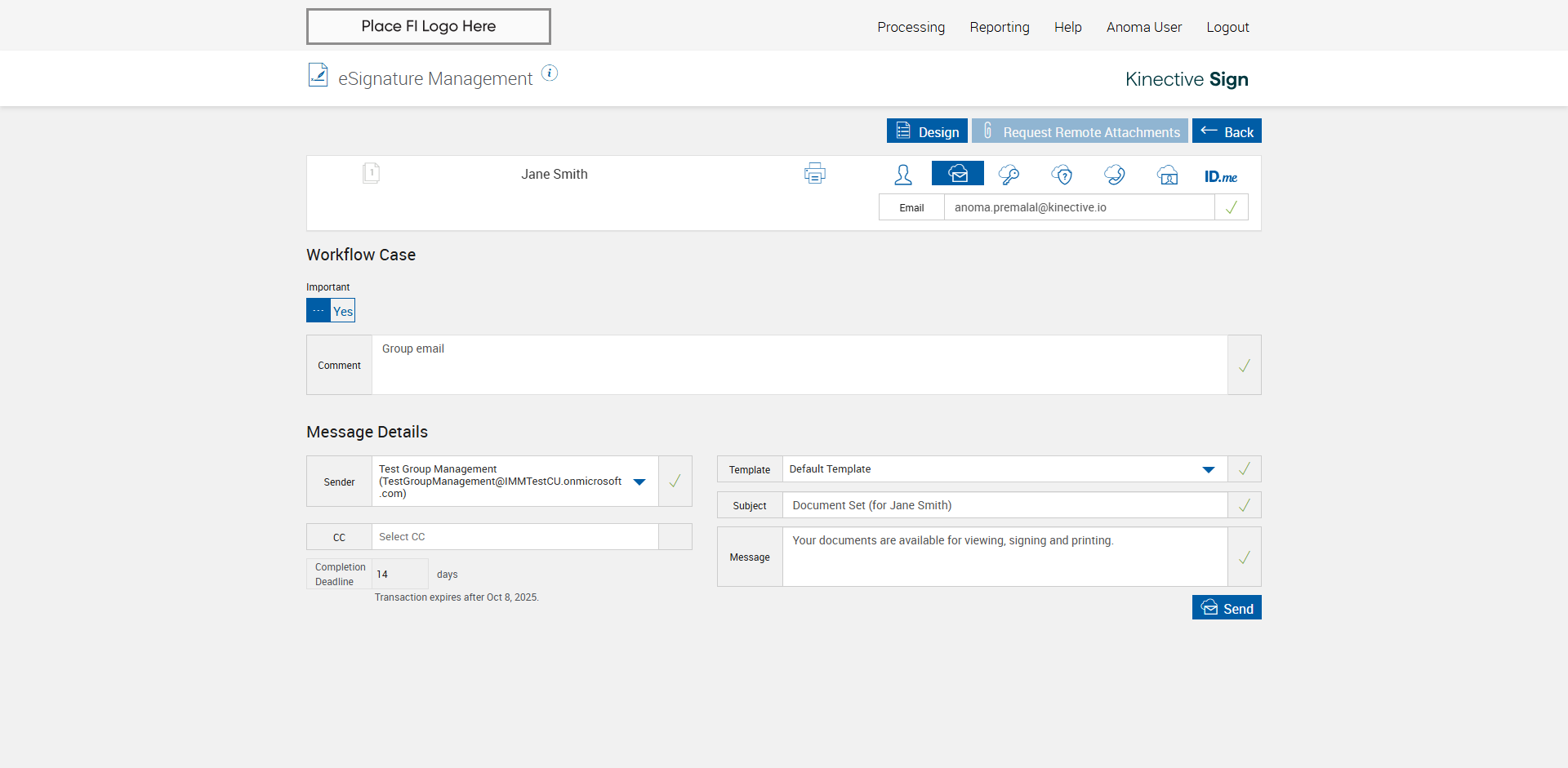This screenshot has height=768, width=1568.
Task: Choose the ID.me verification option
Action: pyautogui.click(x=1220, y=176)
